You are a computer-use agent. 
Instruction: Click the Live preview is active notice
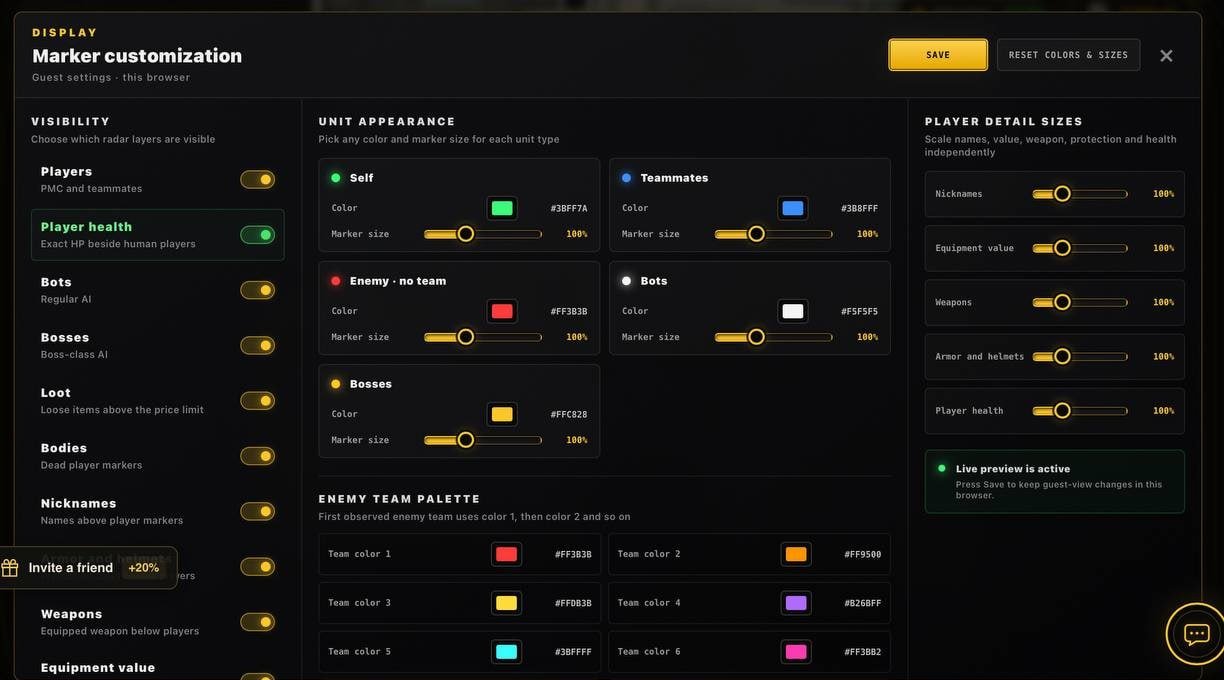(1055, 482)
